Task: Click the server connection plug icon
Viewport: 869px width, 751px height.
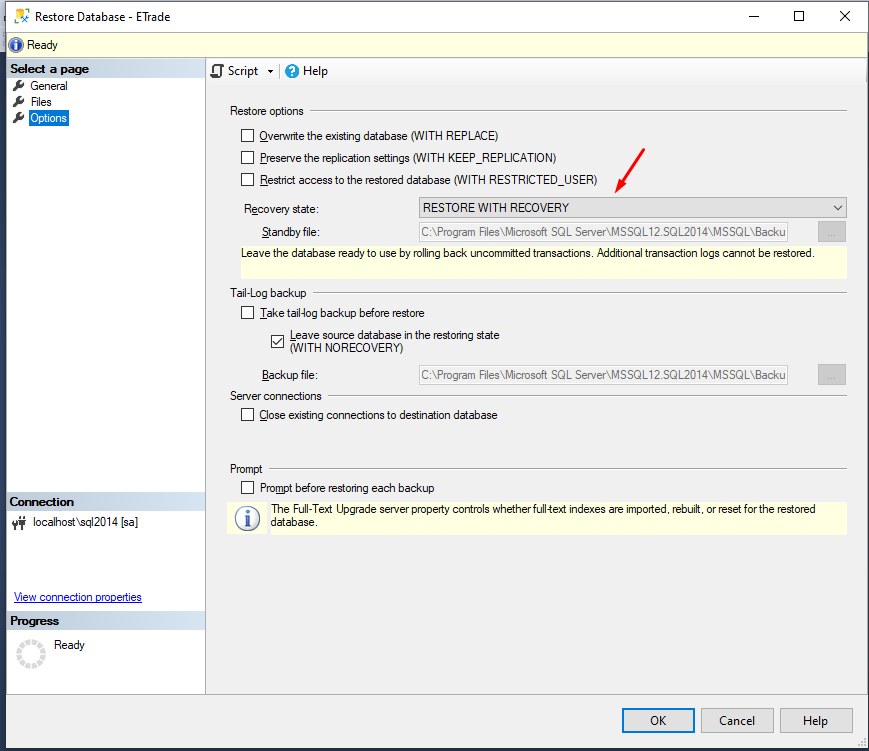Action: point(19,523)
